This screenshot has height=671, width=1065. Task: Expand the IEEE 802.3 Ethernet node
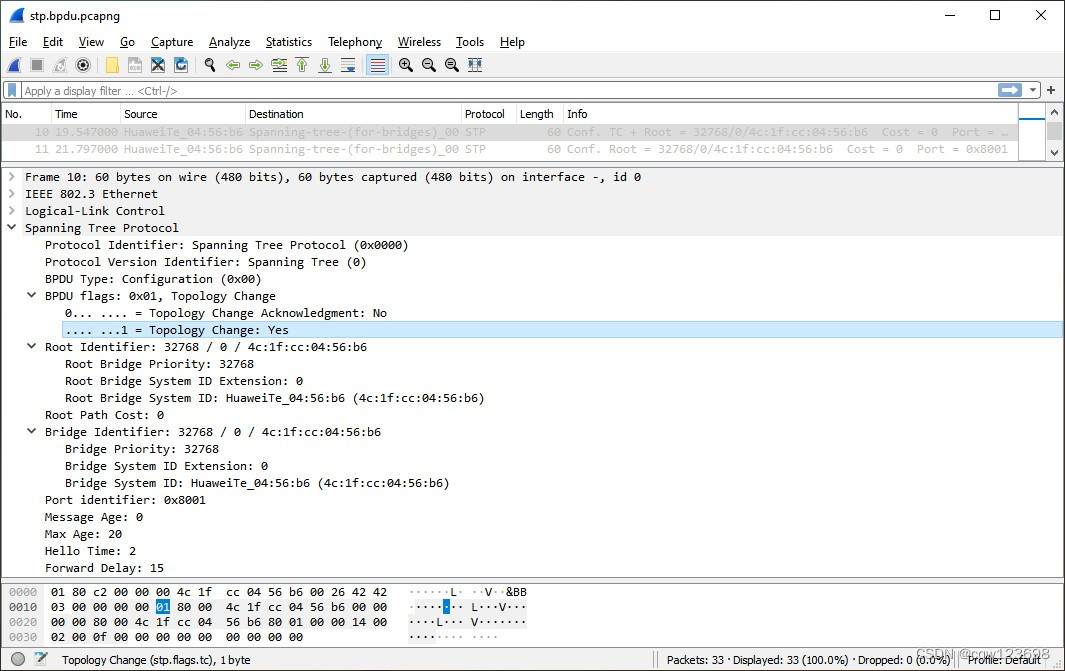point(12,194)
